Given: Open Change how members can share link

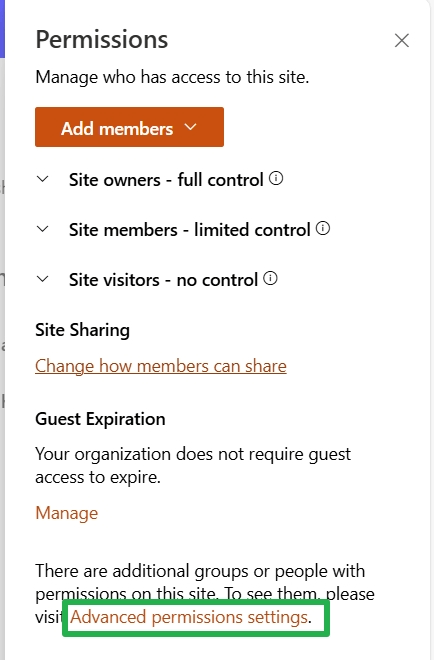Looking at the screenshot, I should click(x=161, y=366).
